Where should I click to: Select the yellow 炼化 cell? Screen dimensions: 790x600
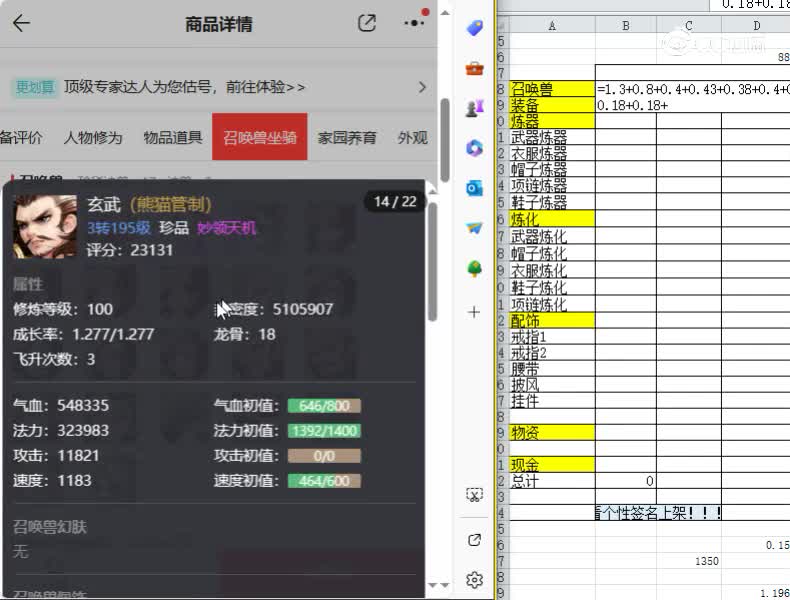click(x=552, y=219)
